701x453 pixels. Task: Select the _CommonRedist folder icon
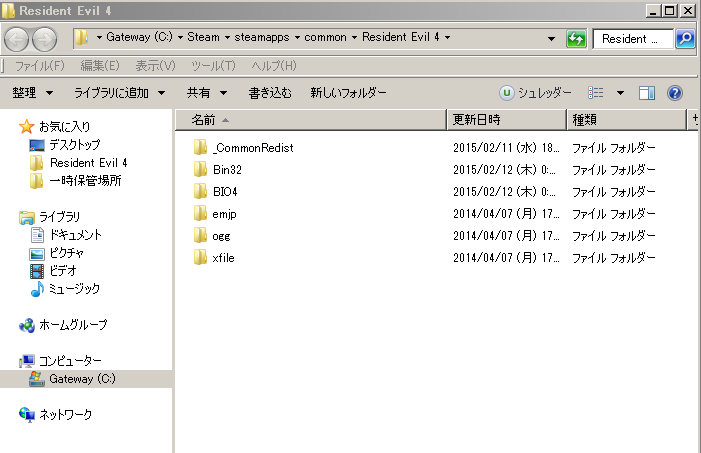point(200,147)
